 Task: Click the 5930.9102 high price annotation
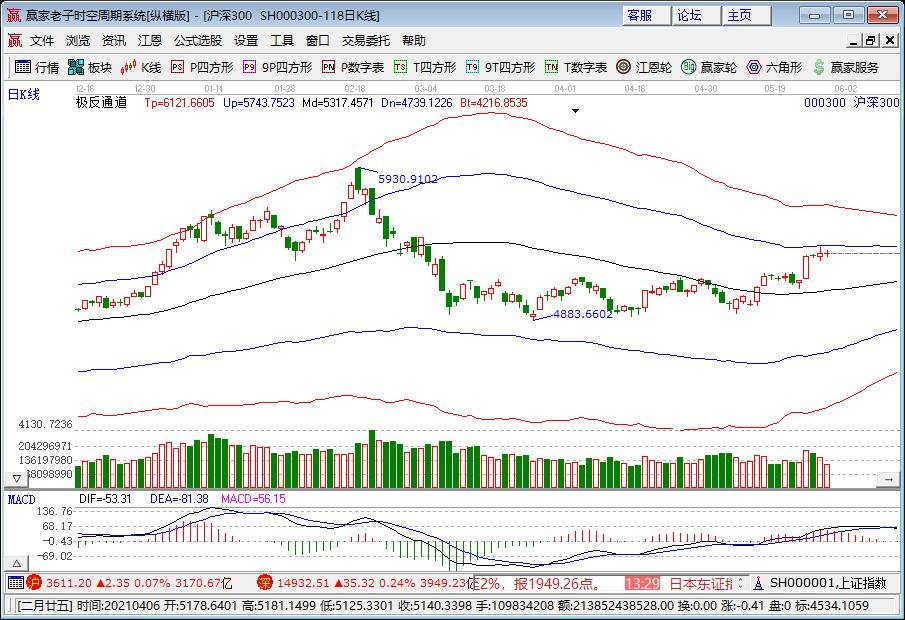(x=408, y=179)
